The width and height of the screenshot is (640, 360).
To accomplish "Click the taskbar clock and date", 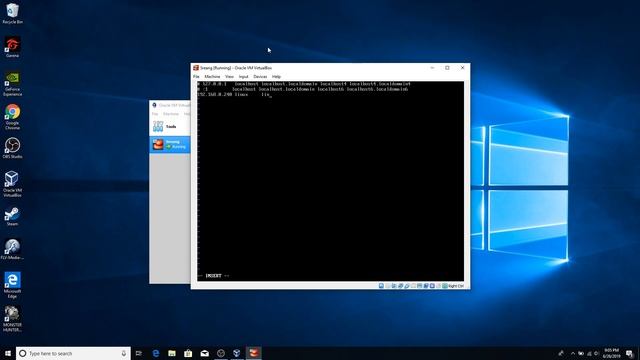I will point(611,353).
